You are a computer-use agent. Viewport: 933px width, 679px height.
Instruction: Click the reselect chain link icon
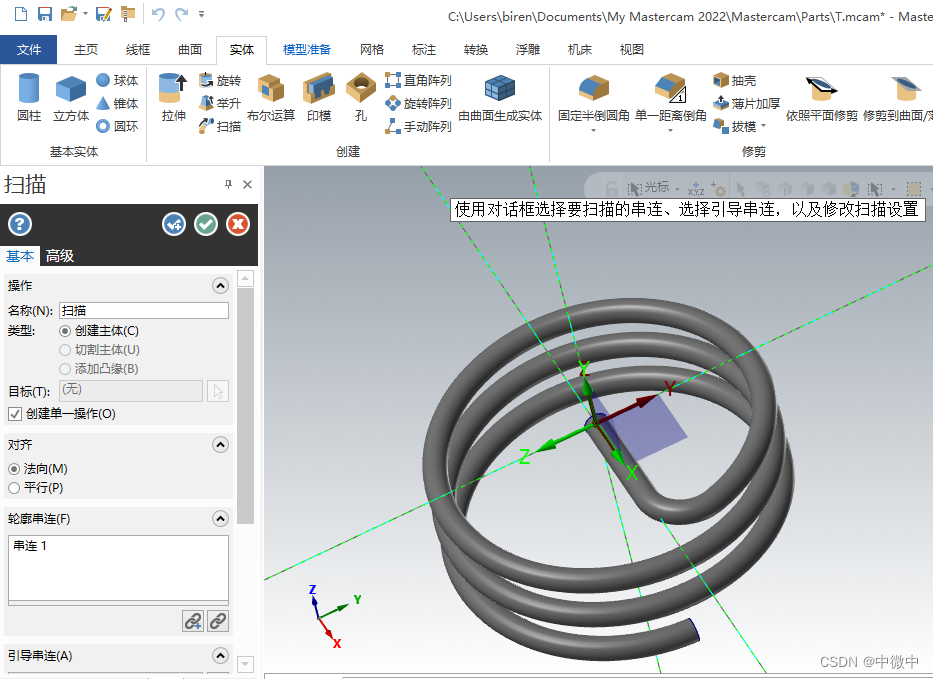coord(218,621)
